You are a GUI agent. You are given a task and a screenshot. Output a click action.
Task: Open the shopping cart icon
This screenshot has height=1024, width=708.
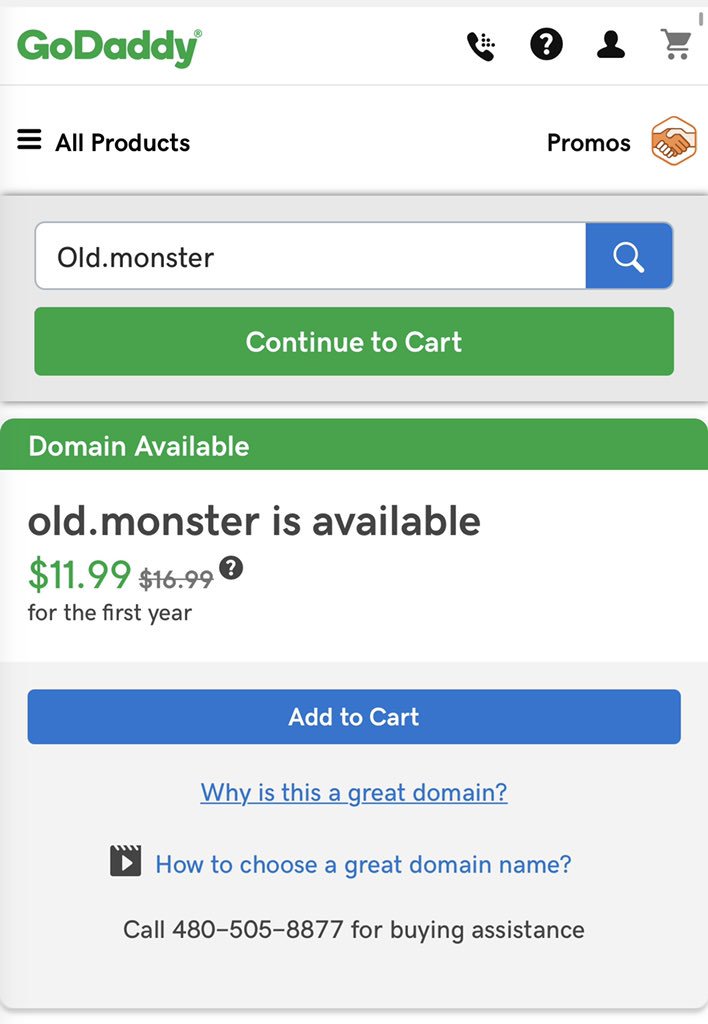(676, 45)
